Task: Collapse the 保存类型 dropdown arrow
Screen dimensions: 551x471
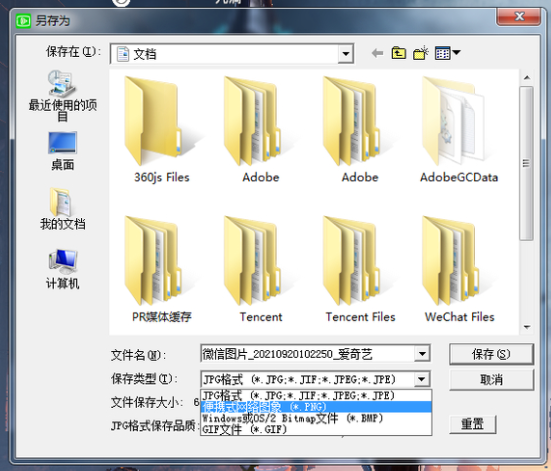Action: click(x=422, y=379)
